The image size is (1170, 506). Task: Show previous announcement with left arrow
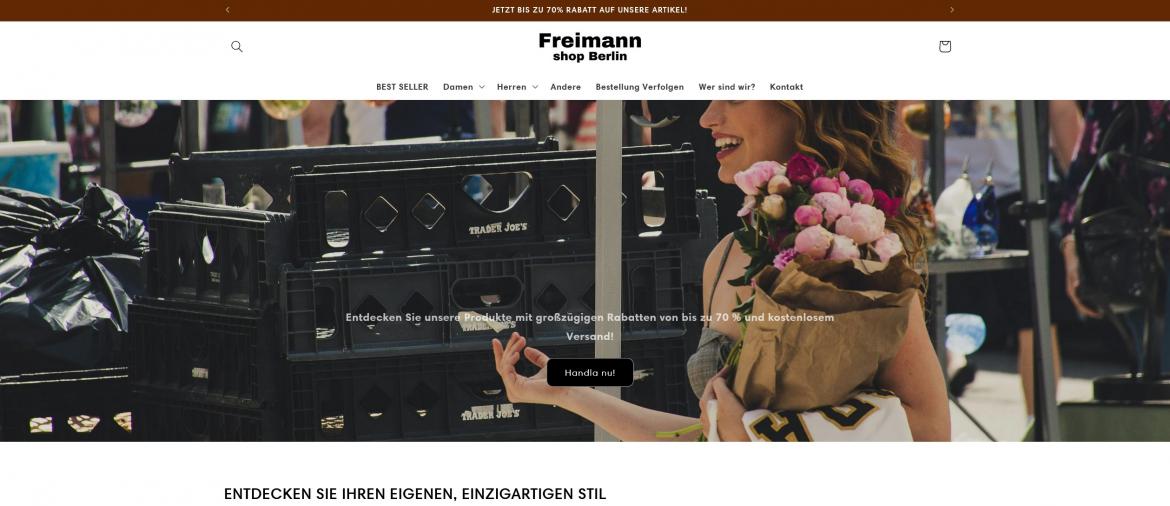(228, 10)
